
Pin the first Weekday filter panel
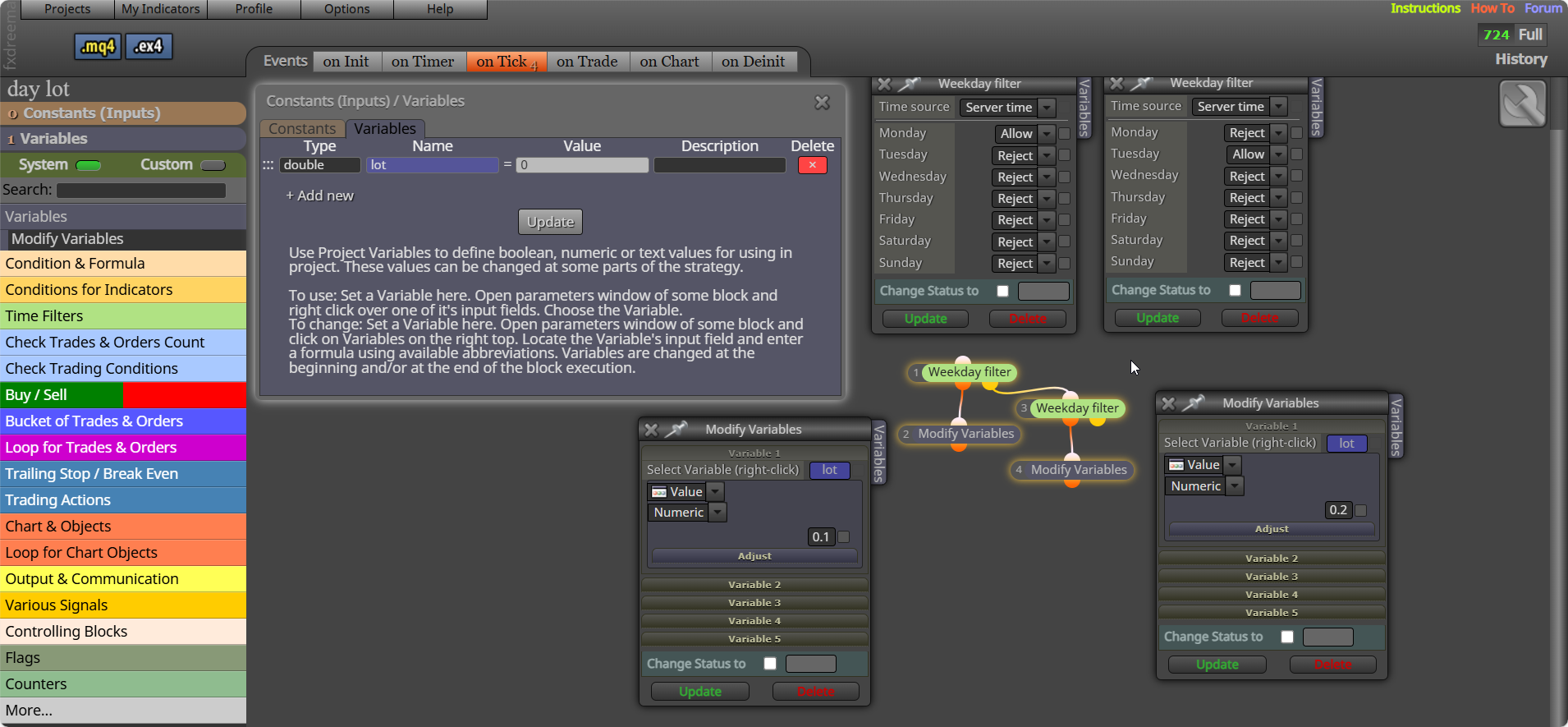[909, 84]
